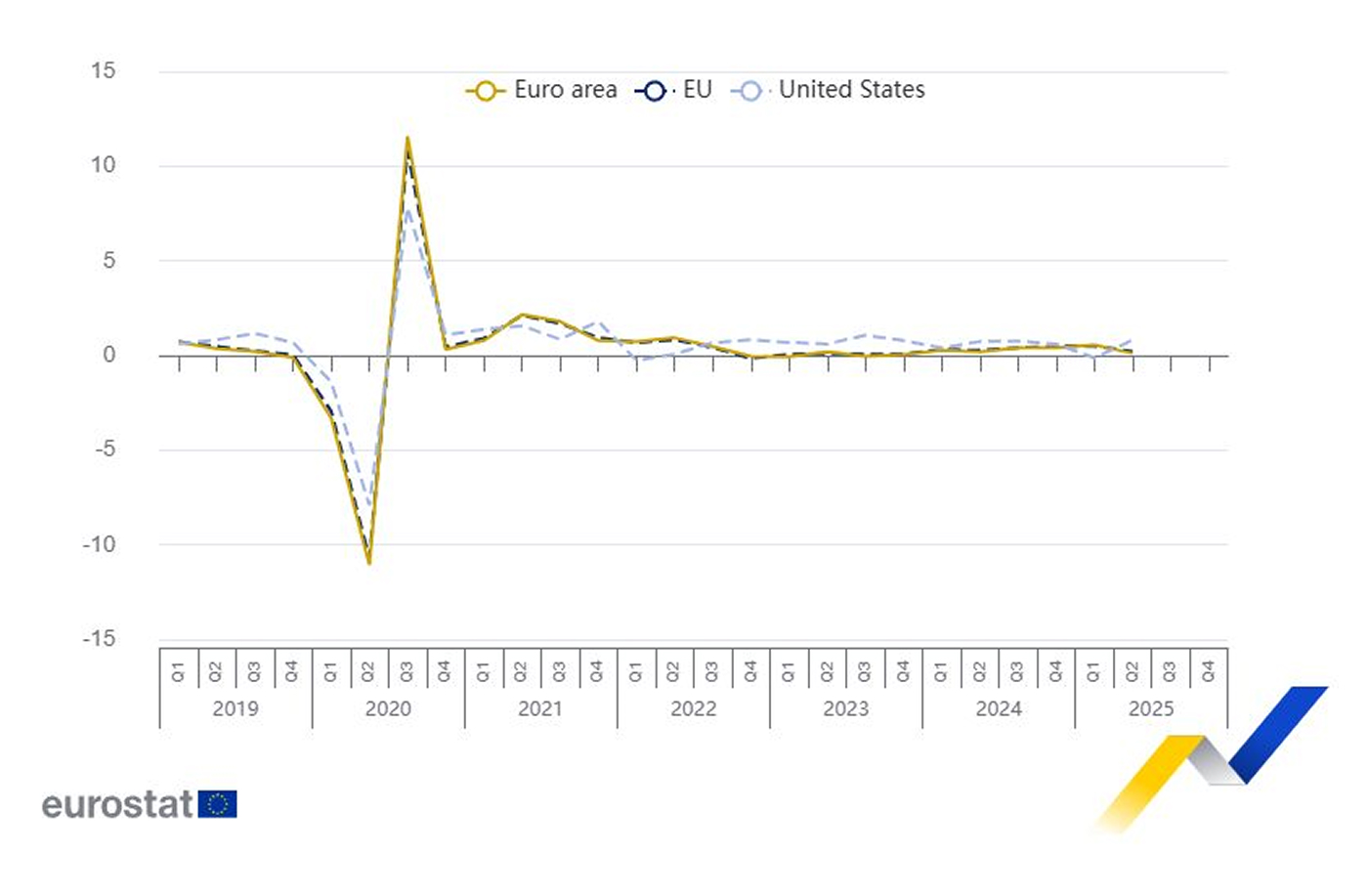1368x896 pixels.
Task: Click the EU flag icon beside eurostat
Action: (x=217, y=804)
